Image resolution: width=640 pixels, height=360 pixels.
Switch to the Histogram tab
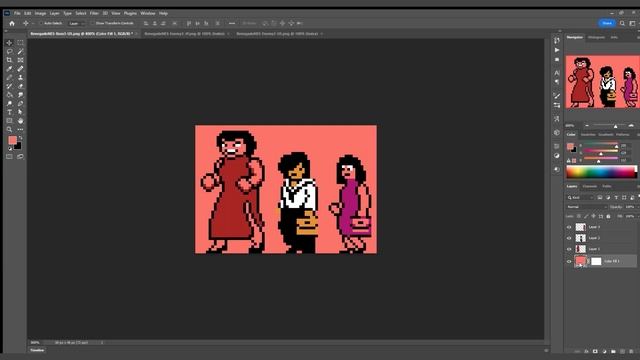(x=596, y=37)
